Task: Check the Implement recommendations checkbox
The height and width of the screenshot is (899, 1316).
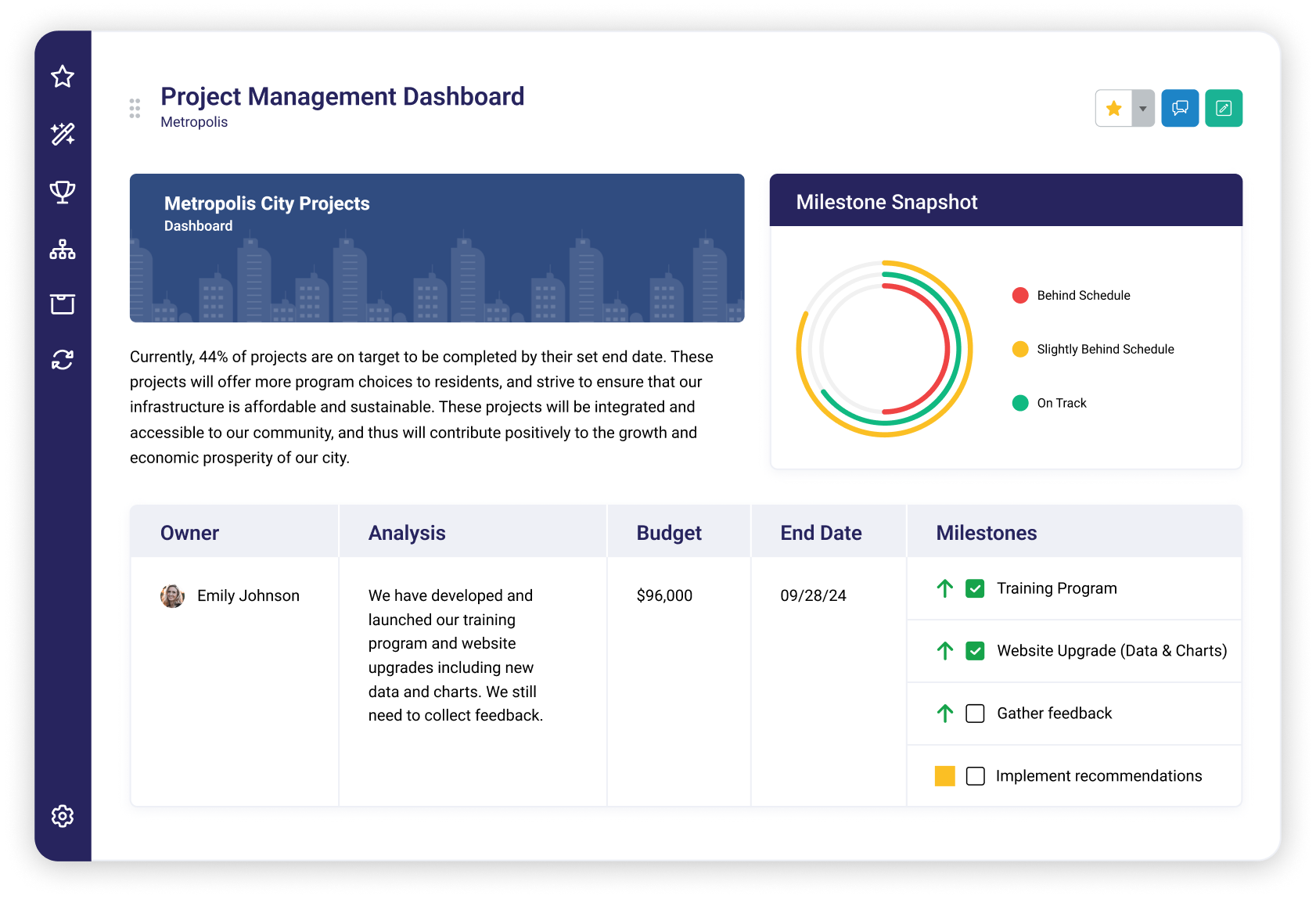Action: (x=975, y=776)
